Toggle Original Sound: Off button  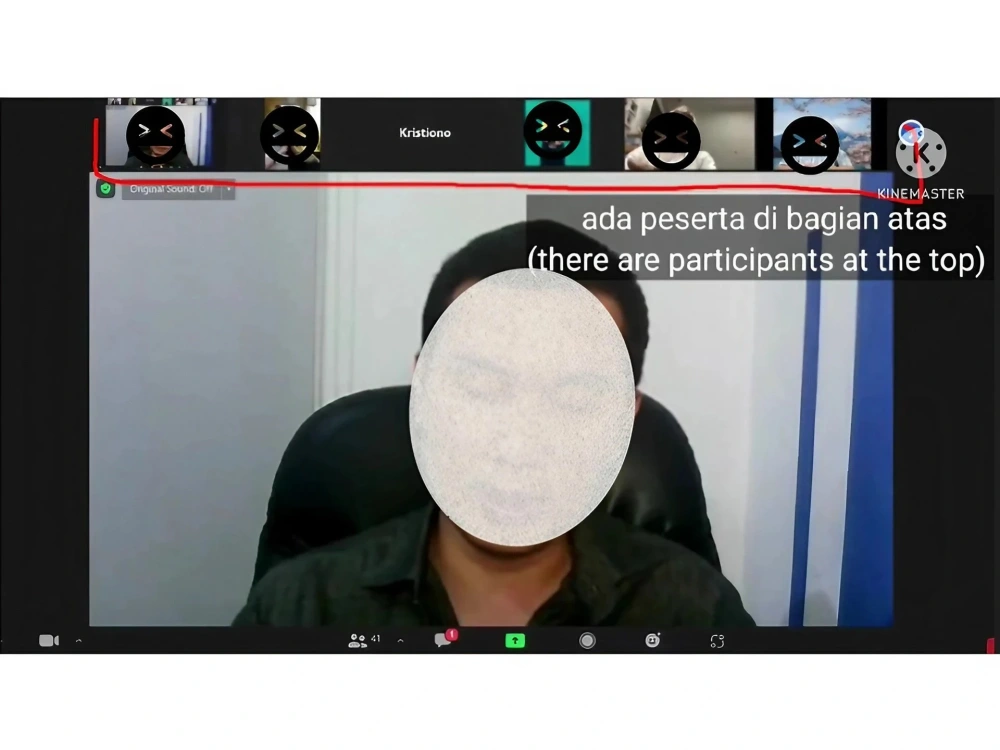click(x=172, y=189)
